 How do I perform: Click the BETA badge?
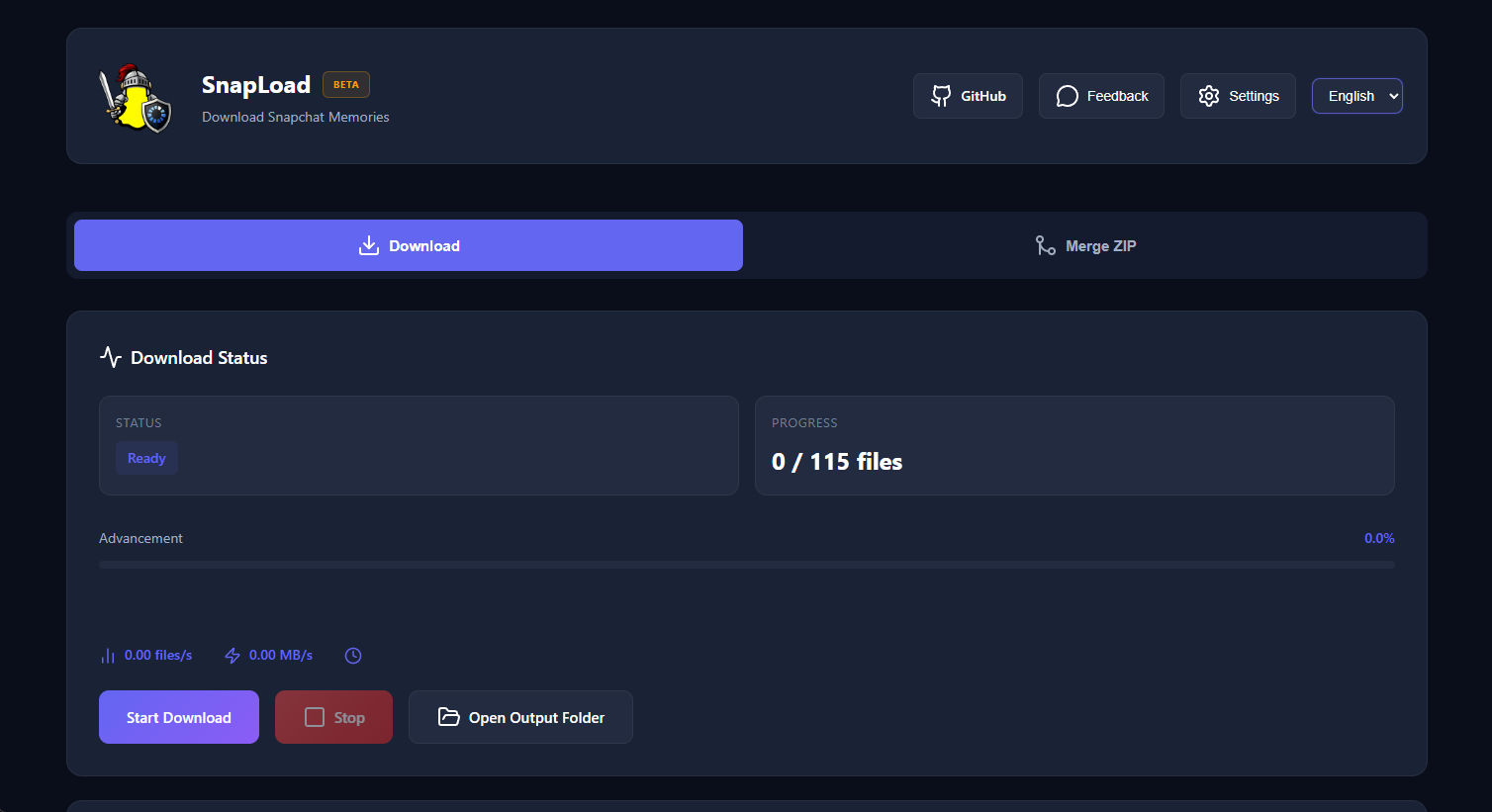click(346, 85)
